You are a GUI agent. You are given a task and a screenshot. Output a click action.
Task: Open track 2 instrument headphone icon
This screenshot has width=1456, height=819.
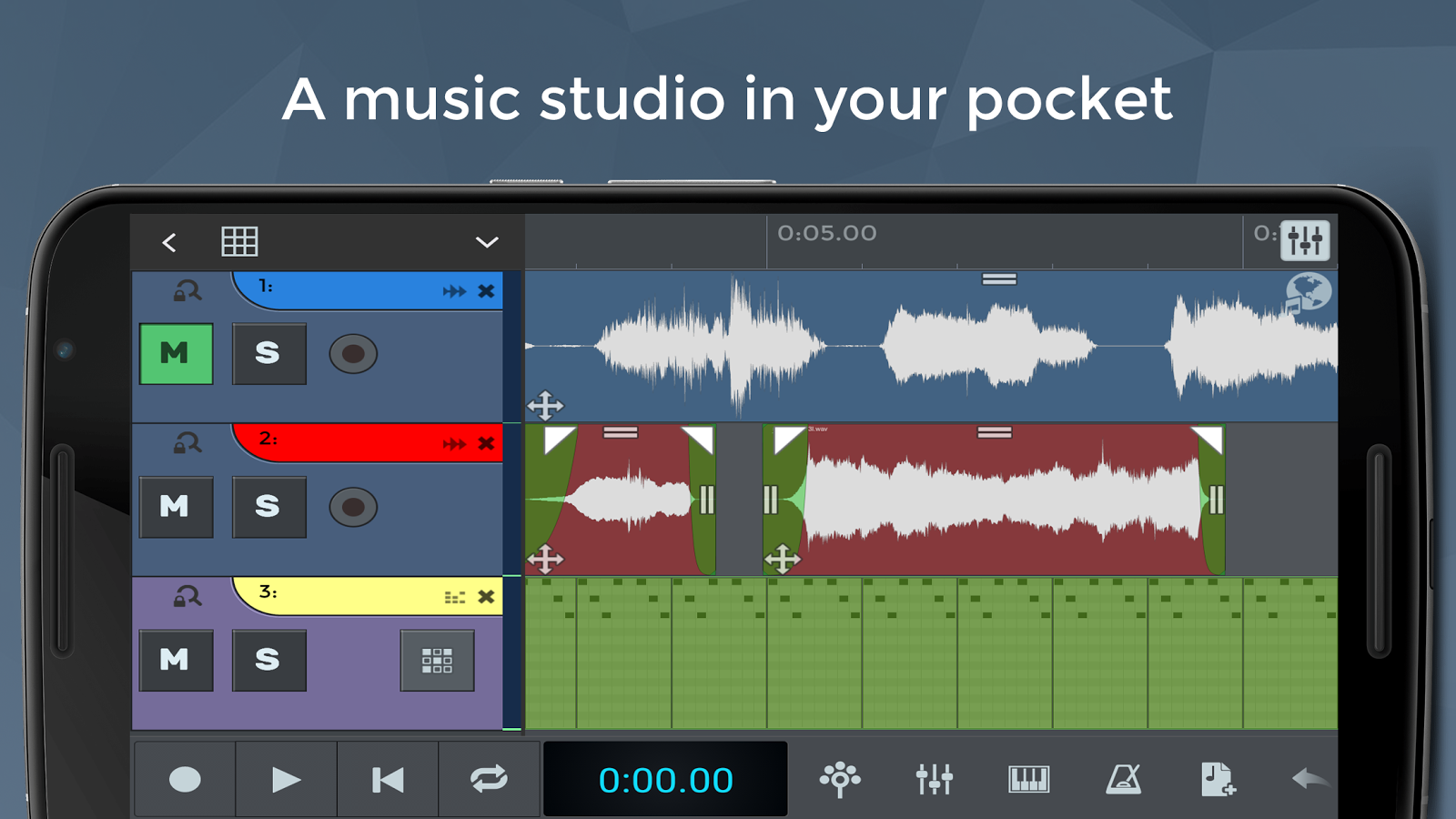point(187,443)
